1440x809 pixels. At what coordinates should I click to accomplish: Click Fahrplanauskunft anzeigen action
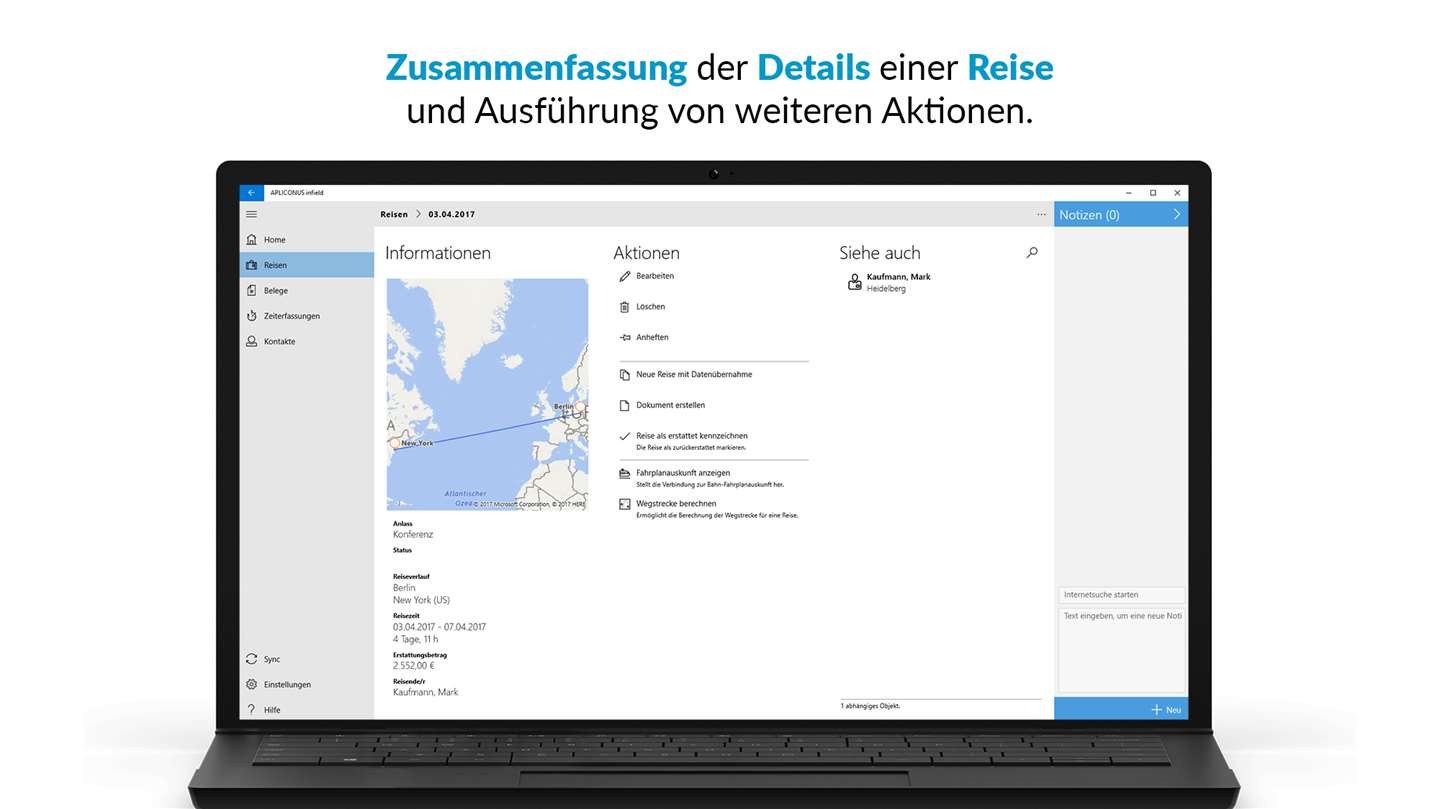(x=683, y=473)
